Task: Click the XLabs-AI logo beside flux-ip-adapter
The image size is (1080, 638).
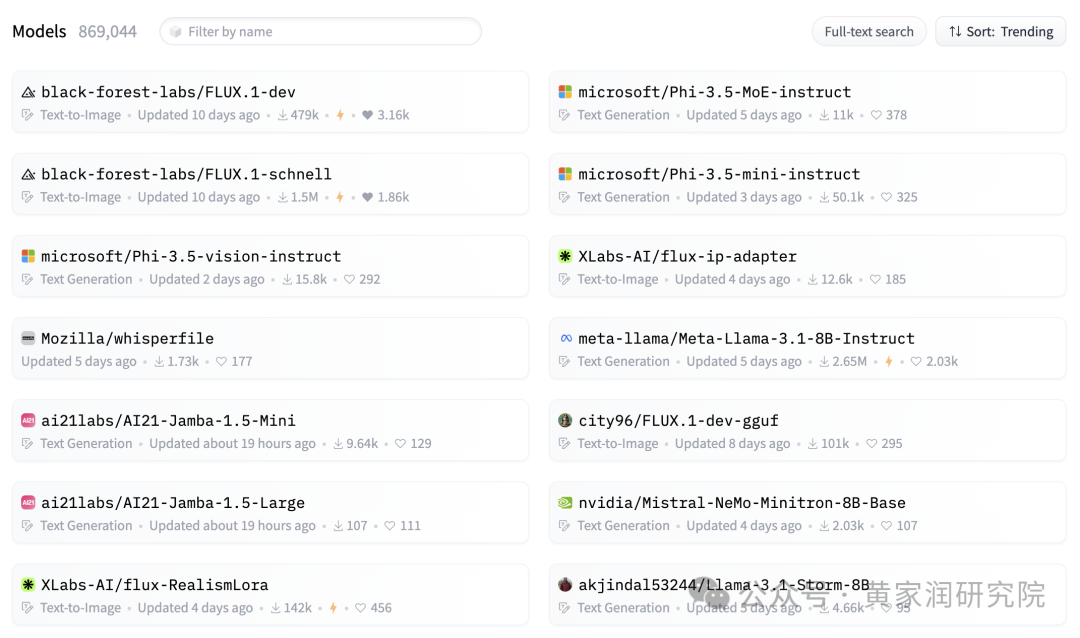Action: click(565, 256)
